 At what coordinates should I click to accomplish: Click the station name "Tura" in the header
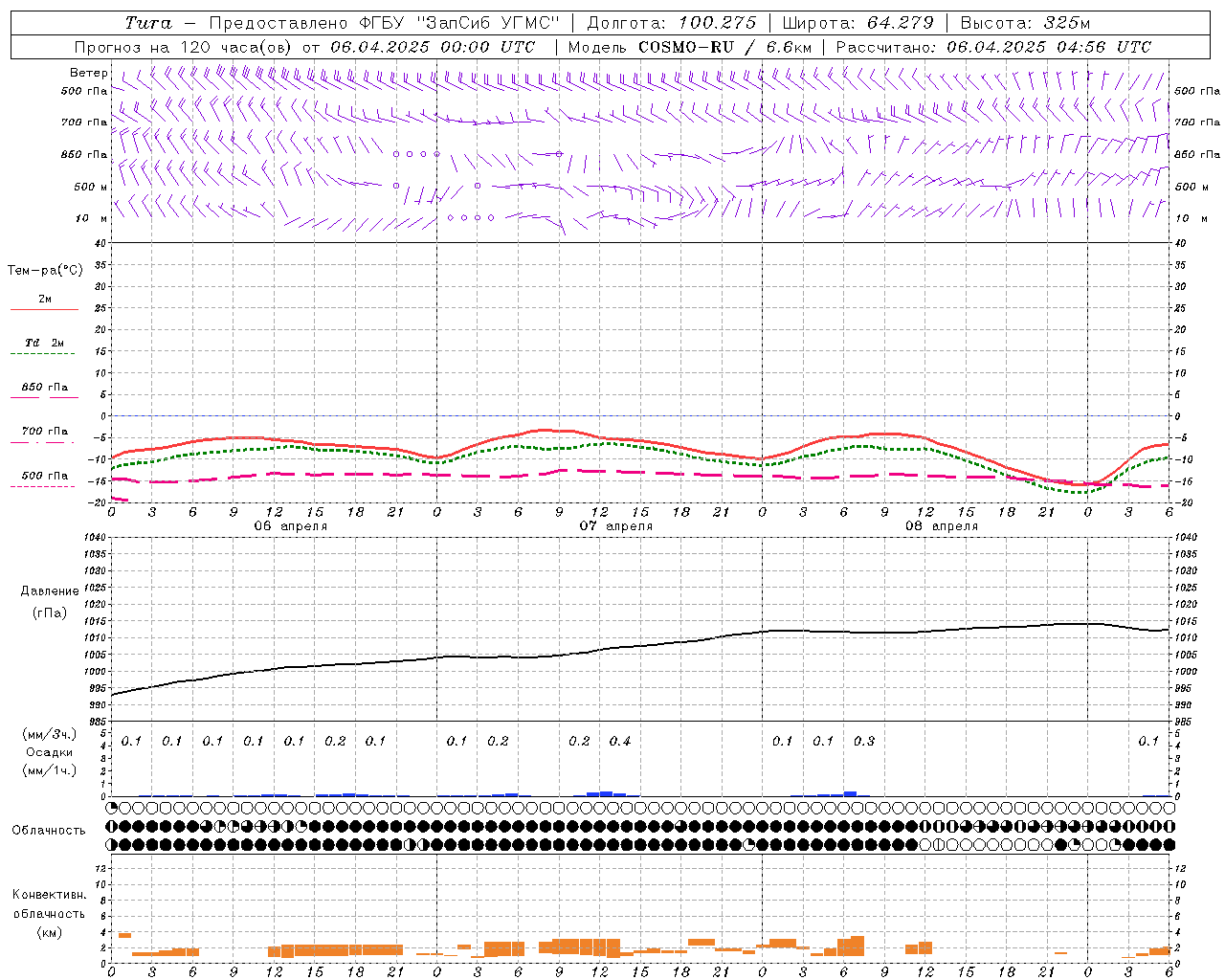148,23
